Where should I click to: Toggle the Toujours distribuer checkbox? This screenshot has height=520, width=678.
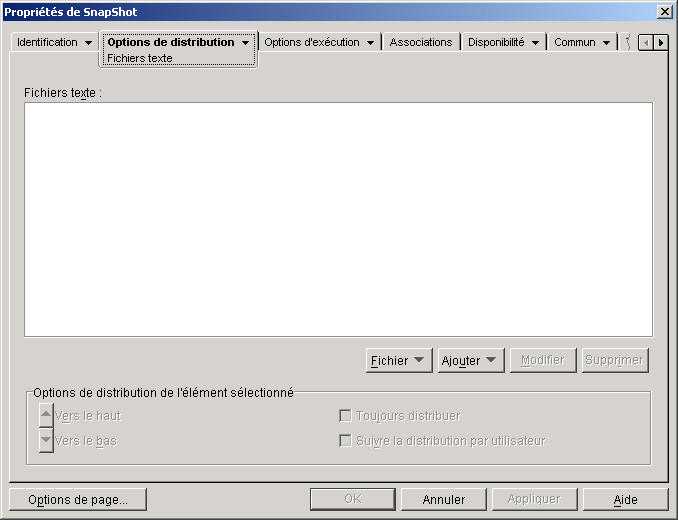(345, 416)
